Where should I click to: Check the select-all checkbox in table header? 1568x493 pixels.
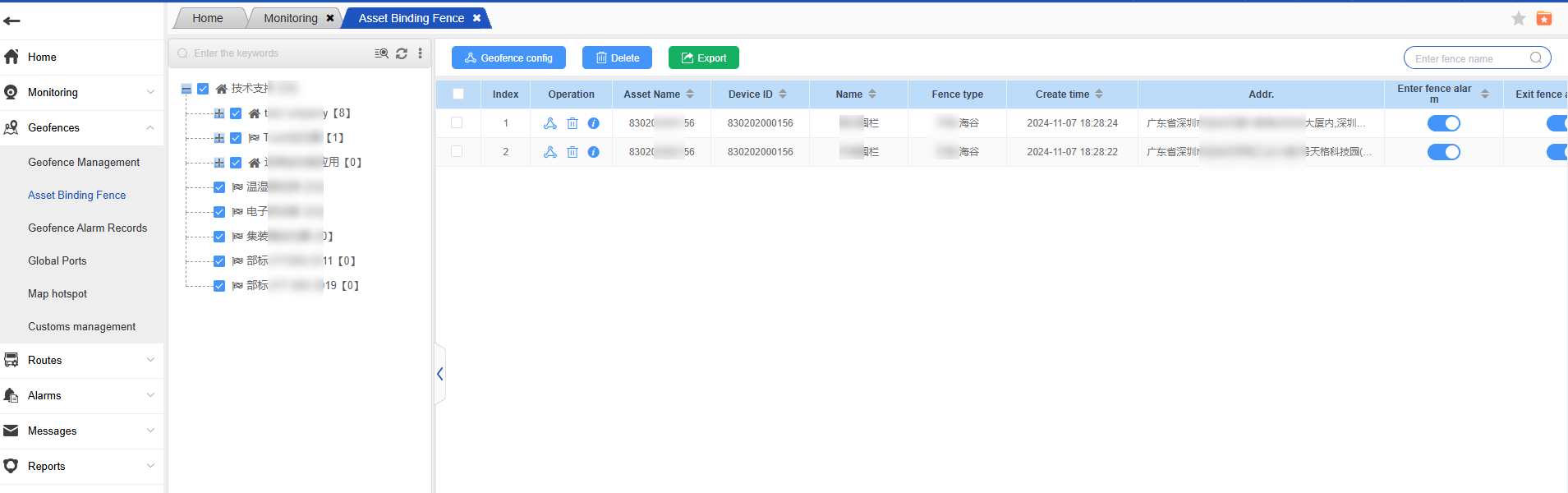point(458,94)
